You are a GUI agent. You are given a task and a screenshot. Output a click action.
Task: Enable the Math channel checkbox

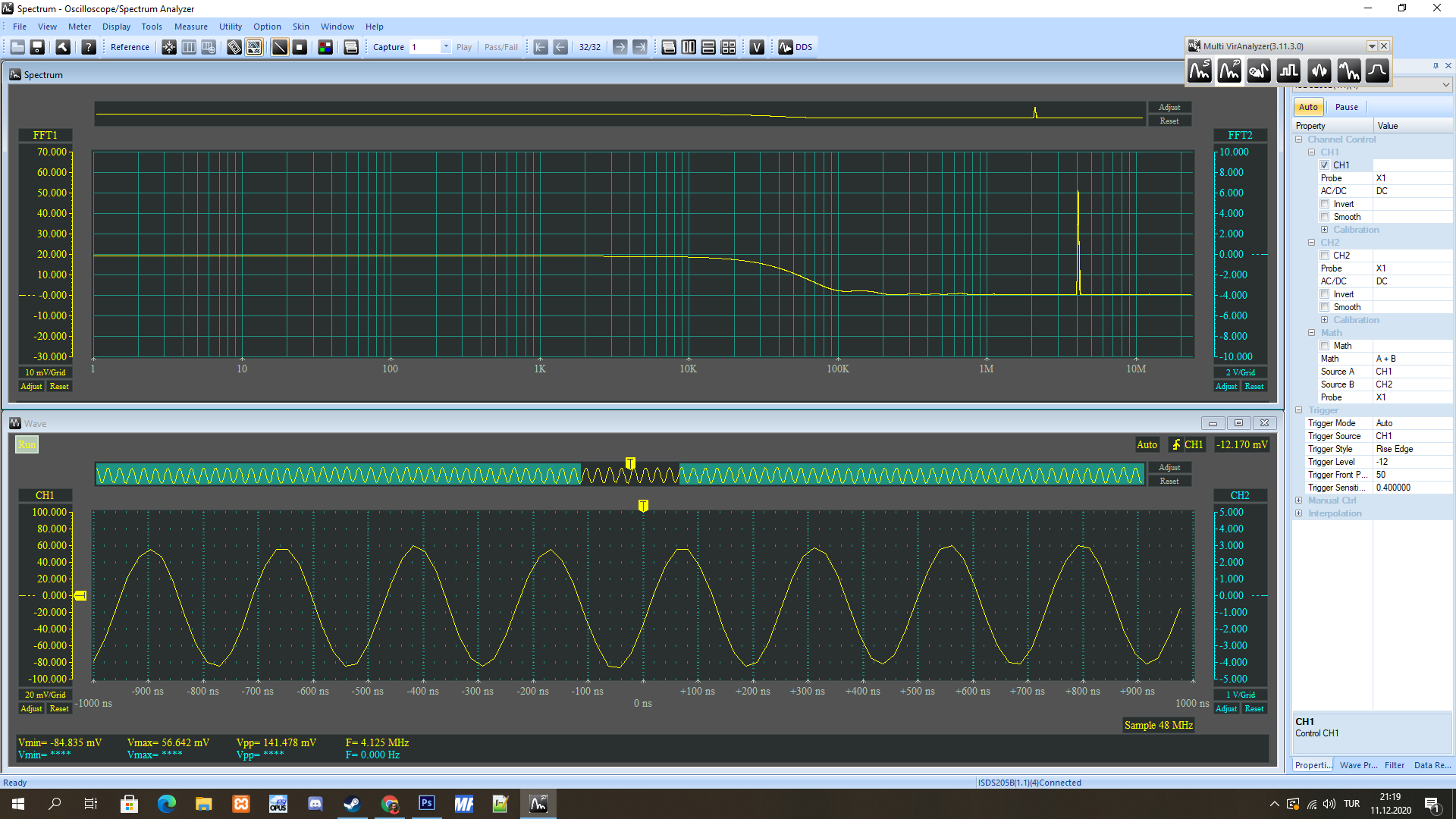tap(1325, 345)
